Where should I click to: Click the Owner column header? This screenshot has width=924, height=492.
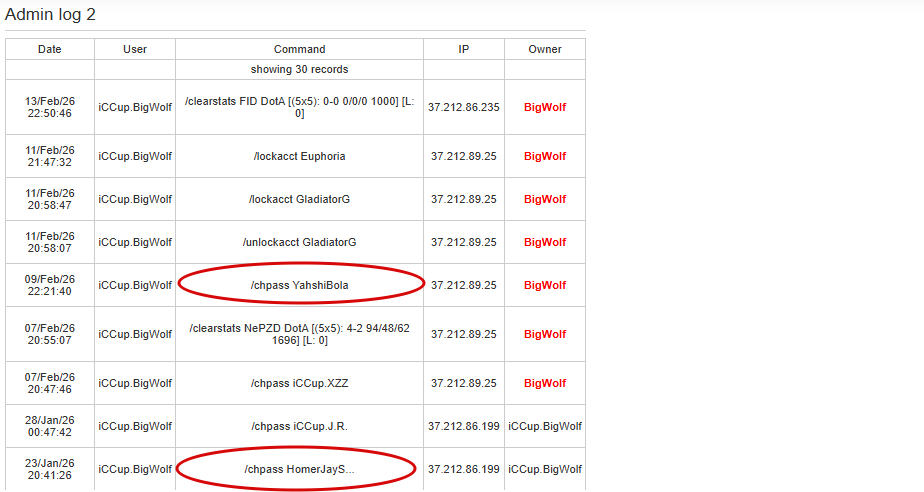pyautogui.click(x=545, y=49)
